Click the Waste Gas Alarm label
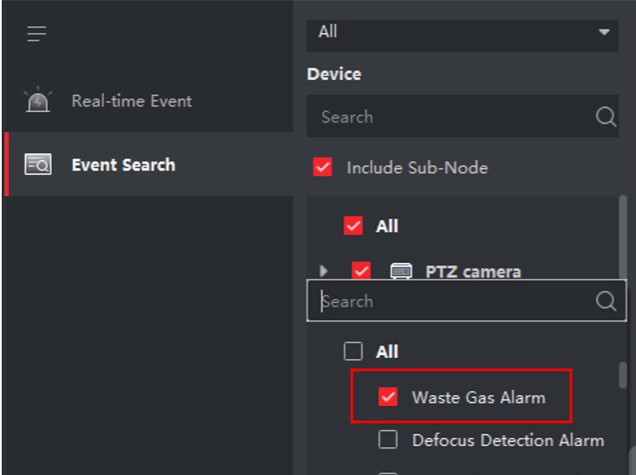The width and height of the screenshot is (636, 475). pyautogui.click(x=478, y=397)
